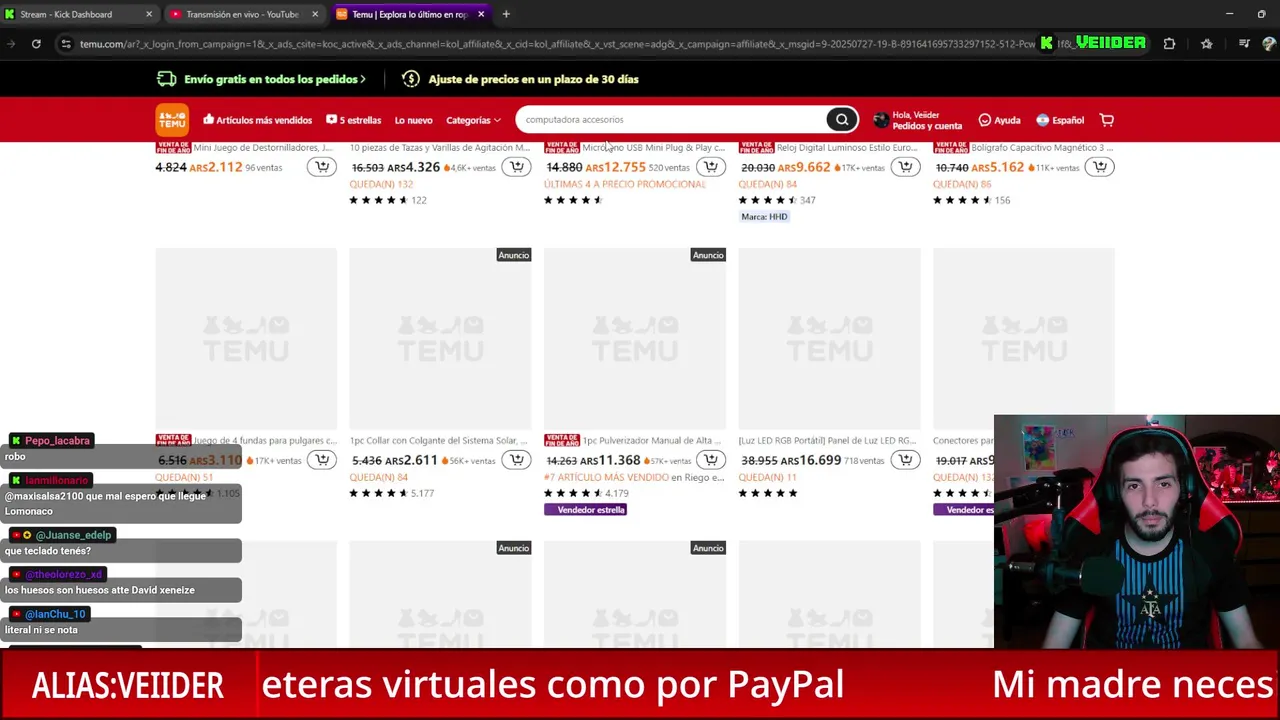Open the browser profile avatar
The image size is (1280, 720).
(x=1269, y=44)
